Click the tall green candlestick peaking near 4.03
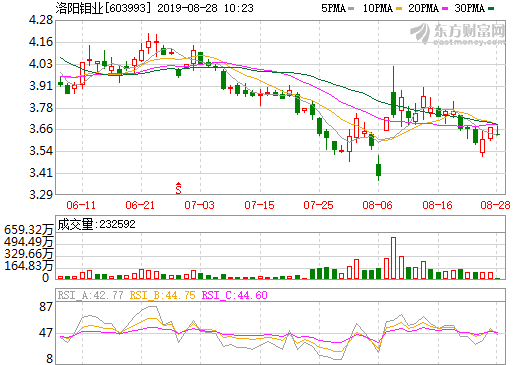Image resolution: width=520 pixels, height=365 pixels. (x=393, y=92)
